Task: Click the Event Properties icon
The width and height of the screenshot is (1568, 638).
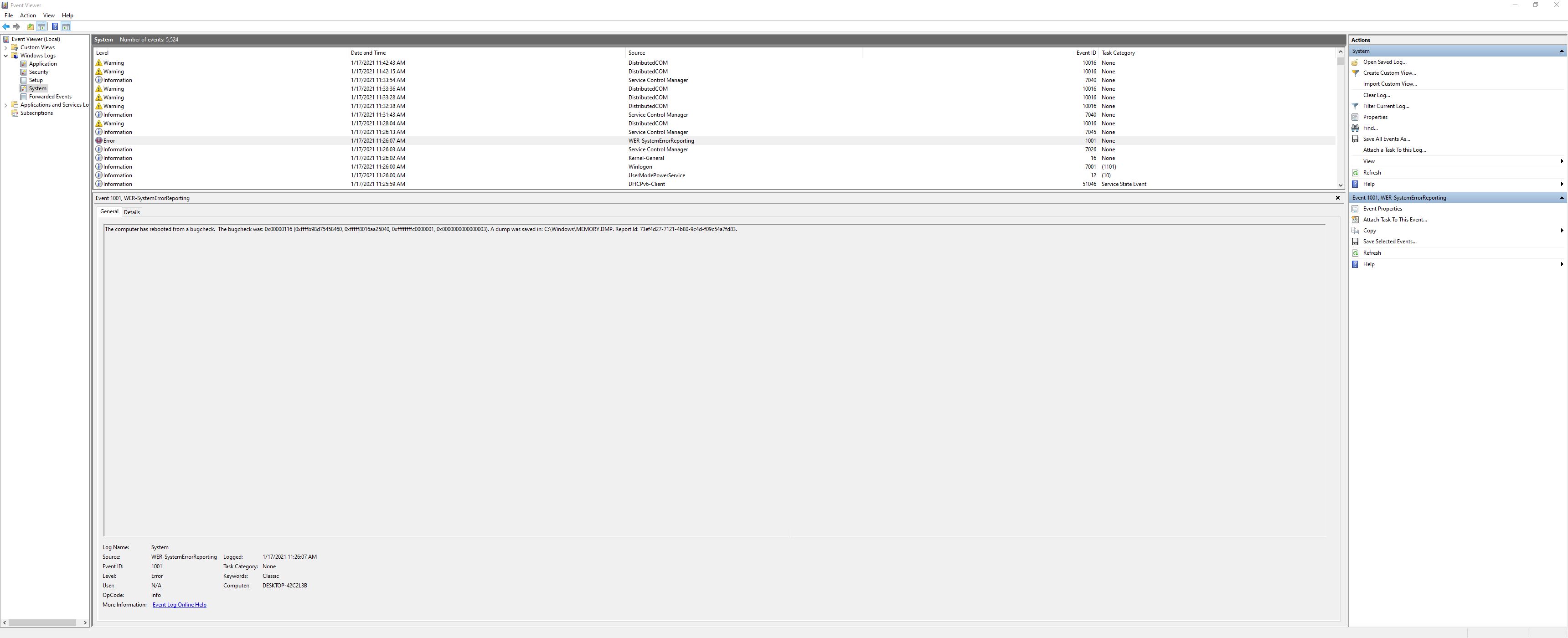Action: coord(1356,209)
